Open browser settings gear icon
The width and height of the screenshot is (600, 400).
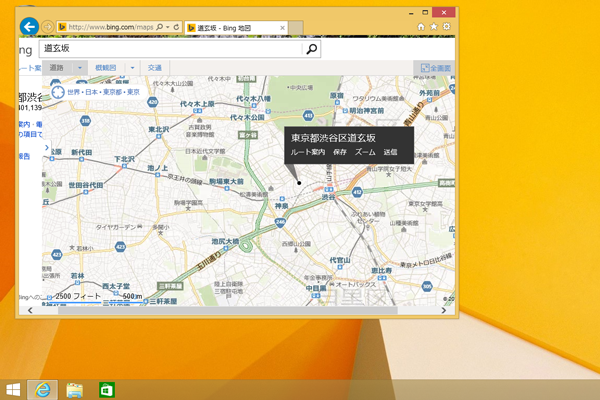point(446,26)
